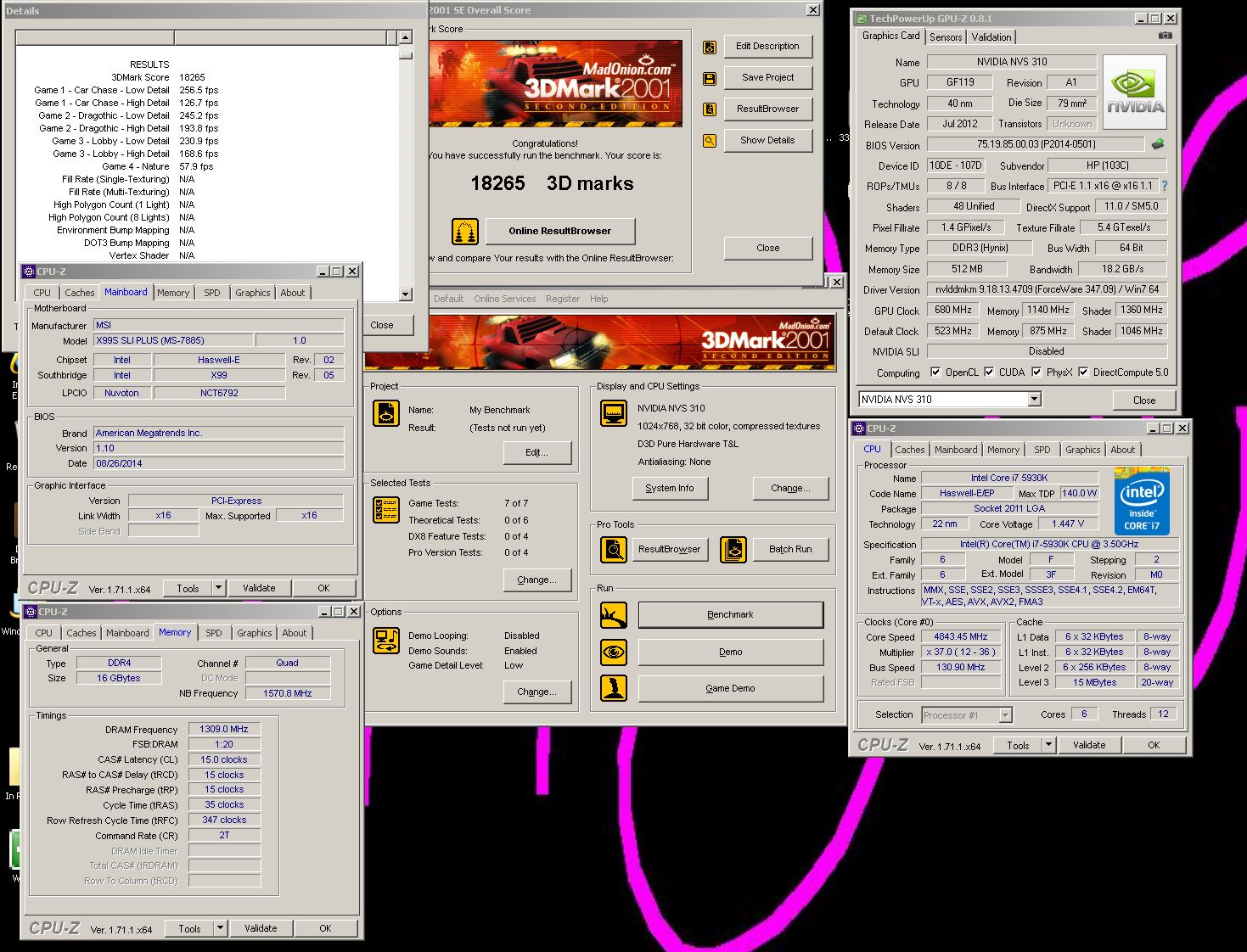Click the Show Details magnifier icon
Screen dimensions: 1247x952
pos(710,141)
